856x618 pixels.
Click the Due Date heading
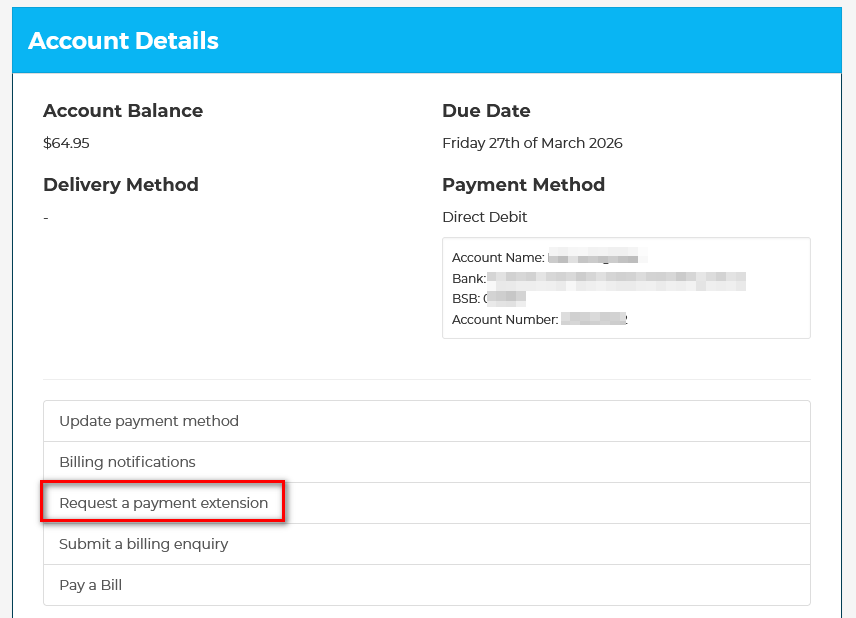(486, 111)
